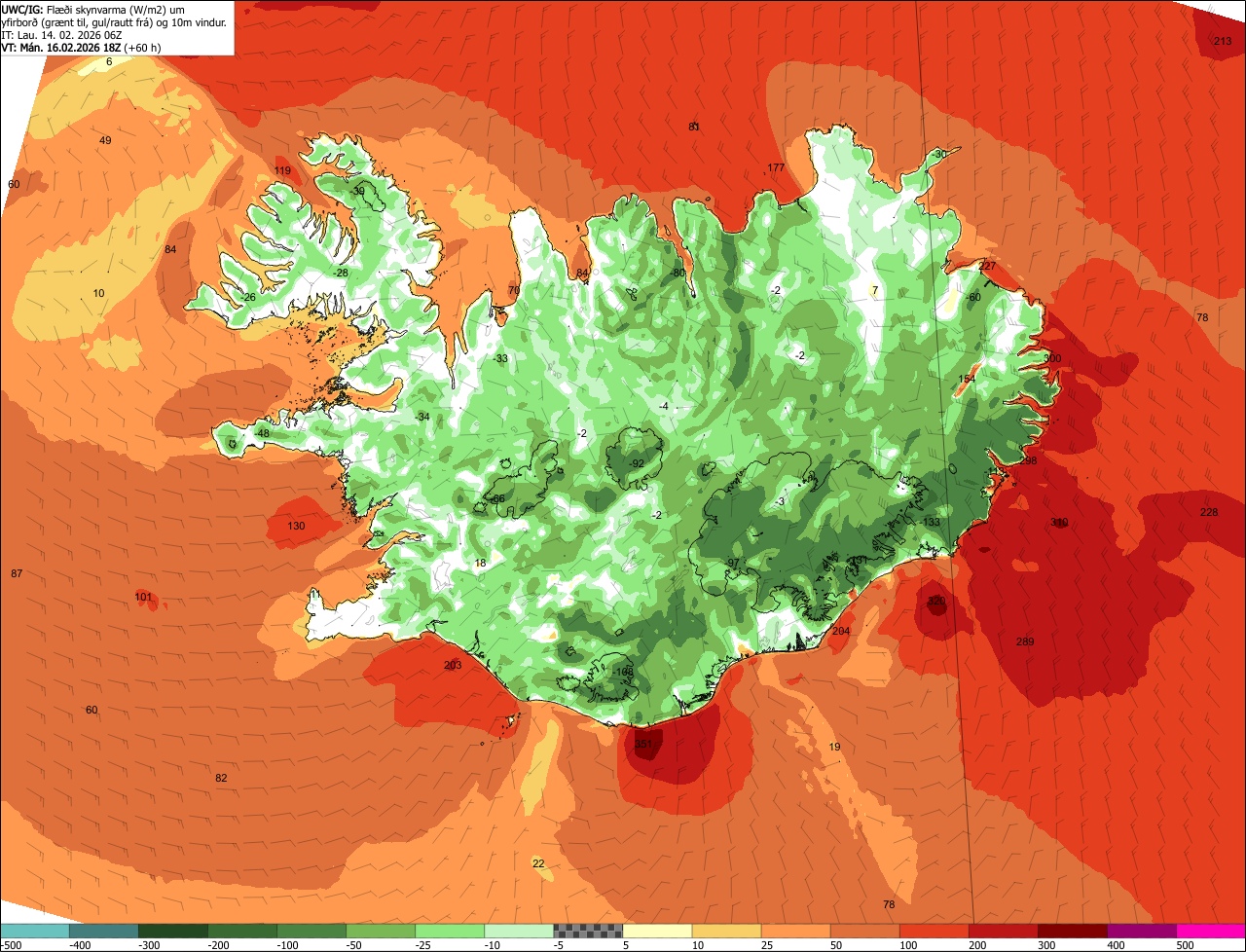Click the value 22 south of Iceland
1246x952 pixels.
click(538, 863)
